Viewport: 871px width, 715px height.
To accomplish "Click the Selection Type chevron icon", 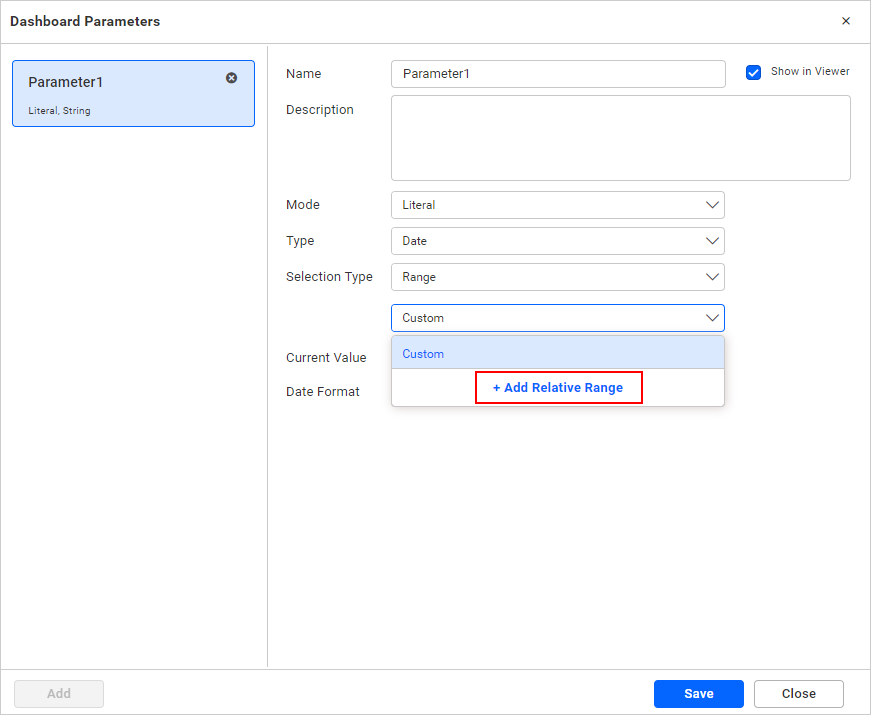I will (x=712, y=276).
